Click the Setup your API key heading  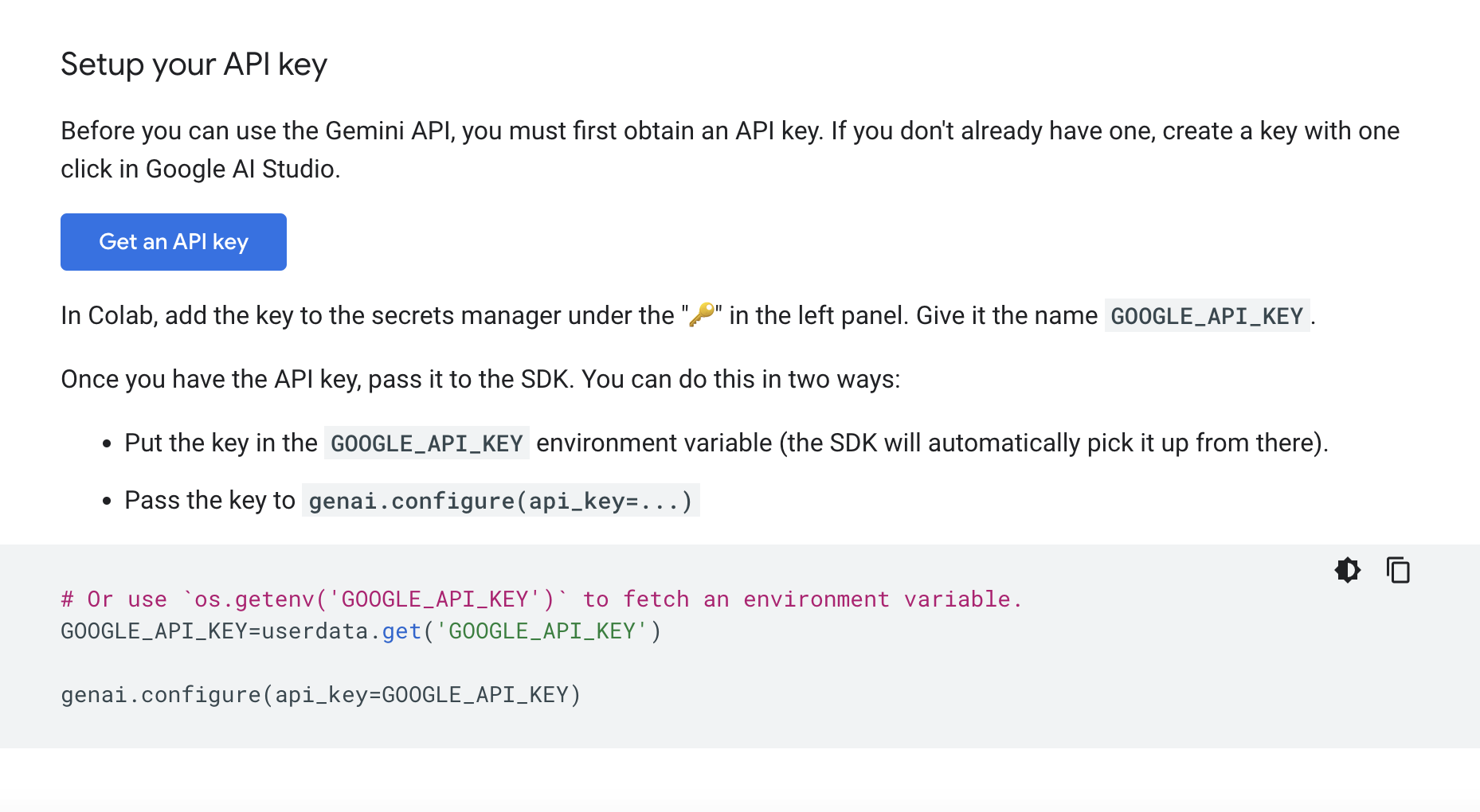(194, 64)
